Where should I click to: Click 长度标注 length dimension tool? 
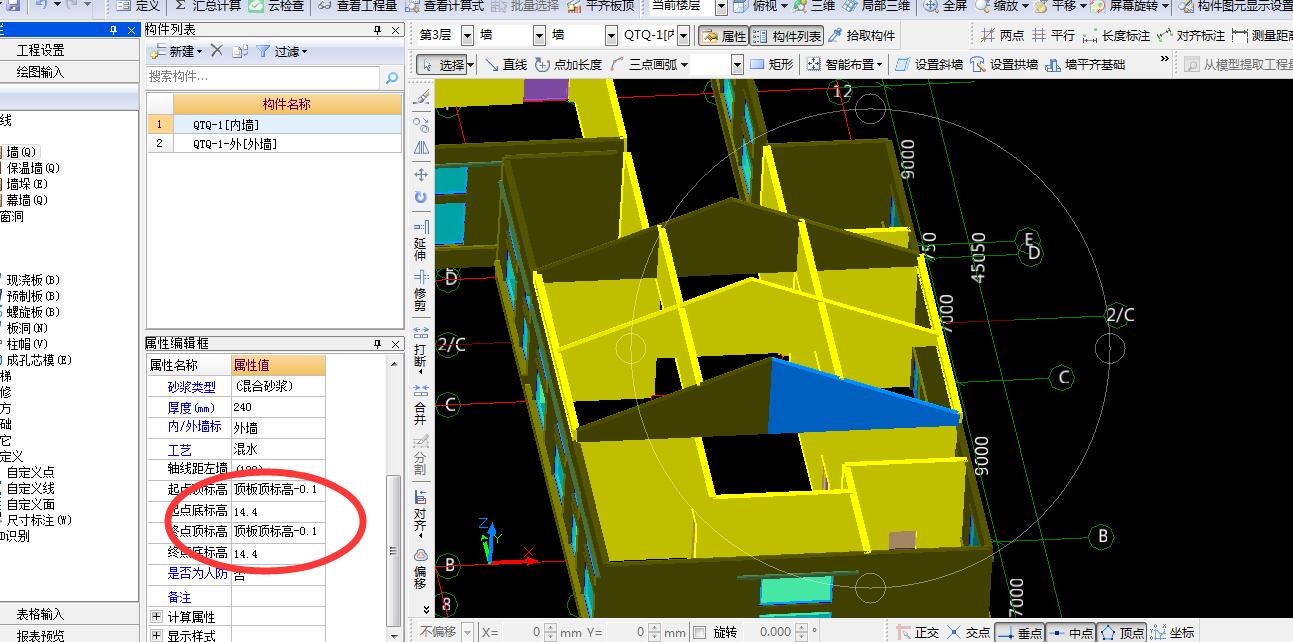(x=1116, y=36)
